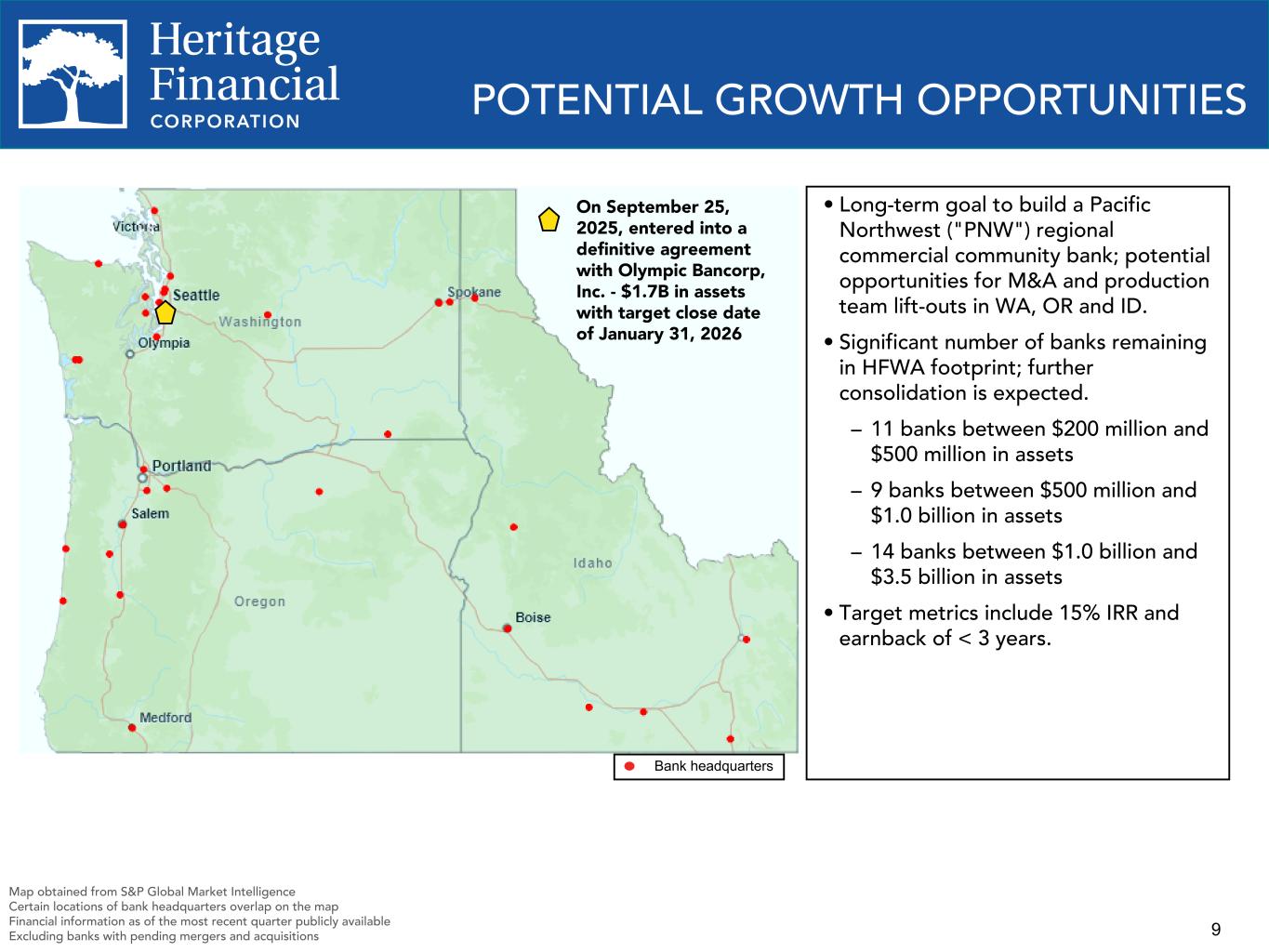Select the "9 banks between $500 million" line
The height and width of the screenshot is (952, 1269).
pyautogui.click(x=1024, y=503)
